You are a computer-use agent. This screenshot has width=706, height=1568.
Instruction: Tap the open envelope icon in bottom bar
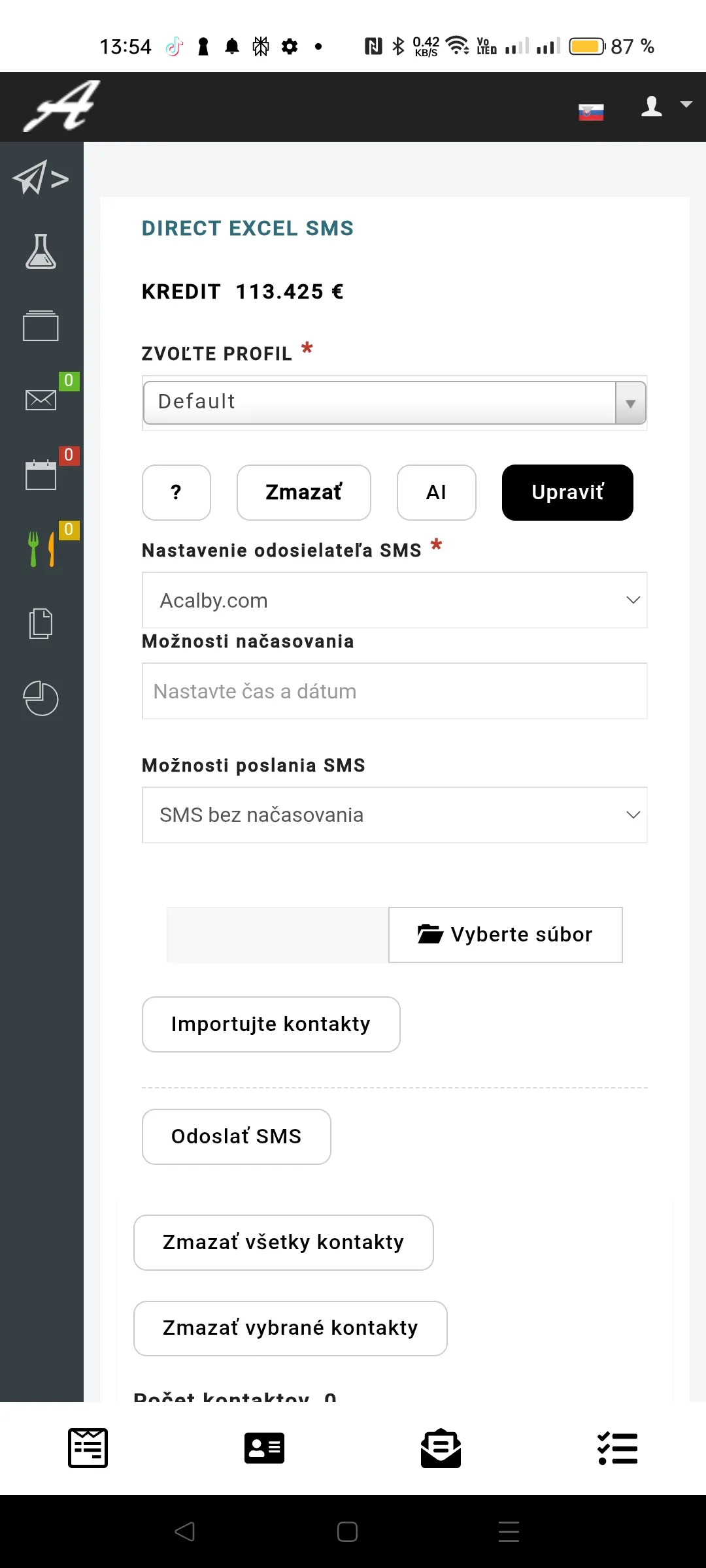point(441,1448)
